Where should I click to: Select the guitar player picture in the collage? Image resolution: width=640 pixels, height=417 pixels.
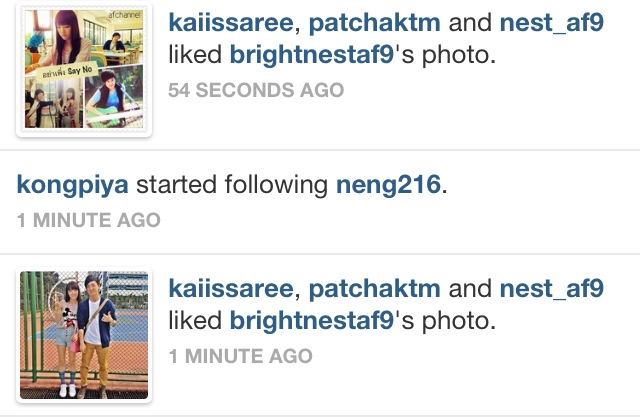(x=114, y=96)
